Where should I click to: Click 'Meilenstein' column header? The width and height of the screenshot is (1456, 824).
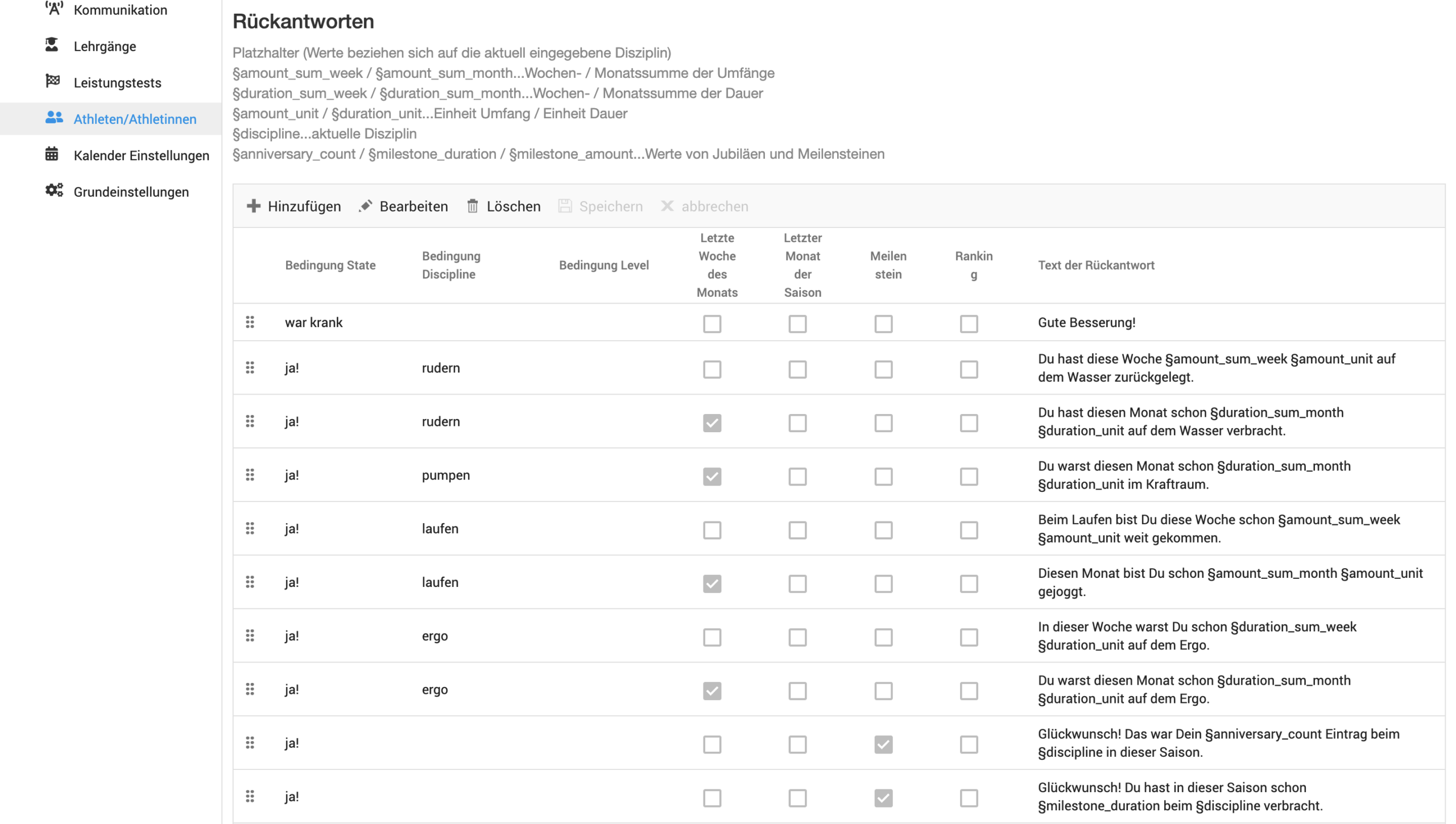[888, 265]
